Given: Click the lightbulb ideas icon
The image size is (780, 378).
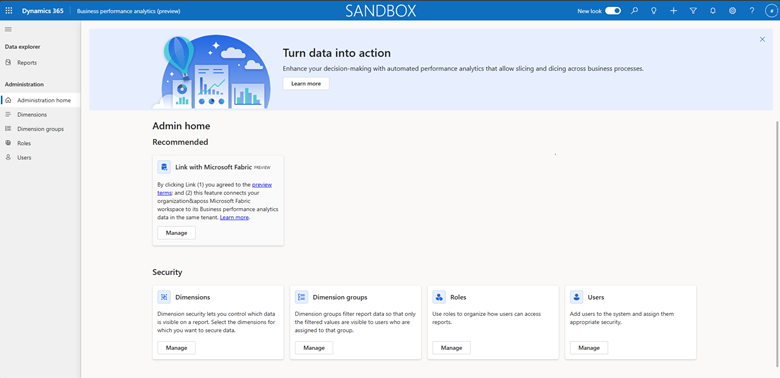Looking at the screenshot, I should pyautogui.click(x=654, y=10).
